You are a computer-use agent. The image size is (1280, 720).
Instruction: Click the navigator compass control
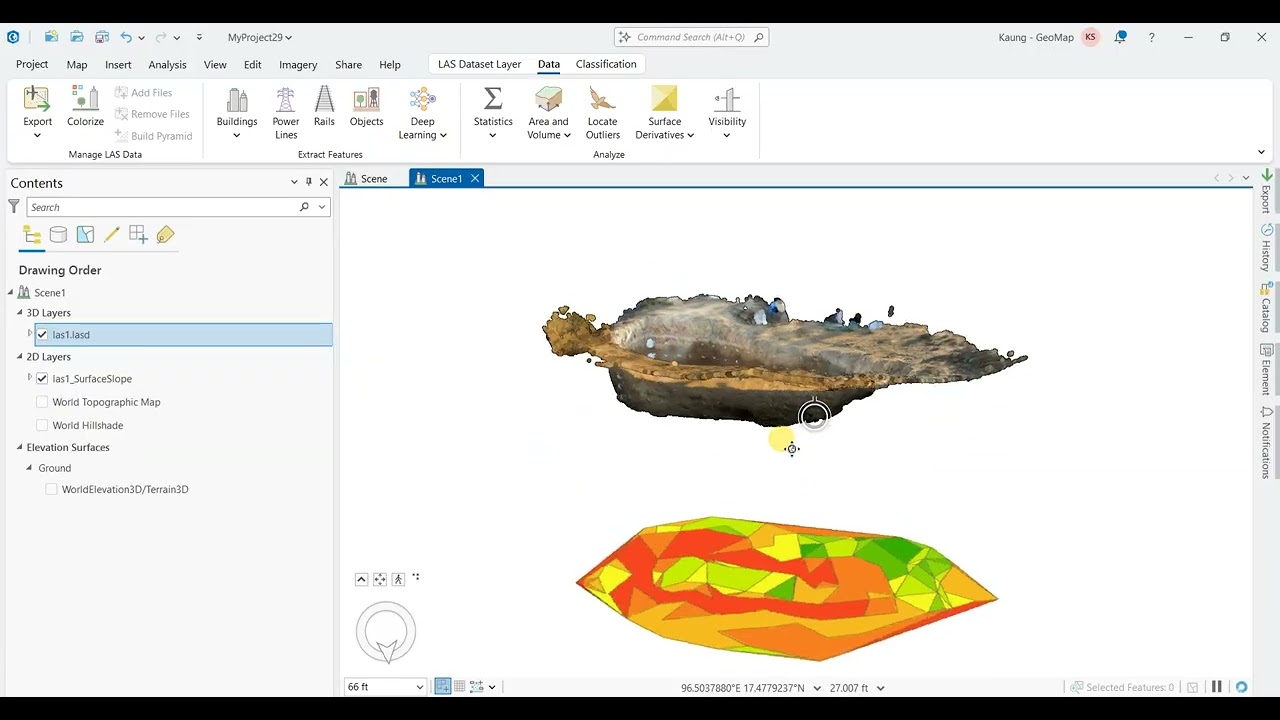pos(386,632)
